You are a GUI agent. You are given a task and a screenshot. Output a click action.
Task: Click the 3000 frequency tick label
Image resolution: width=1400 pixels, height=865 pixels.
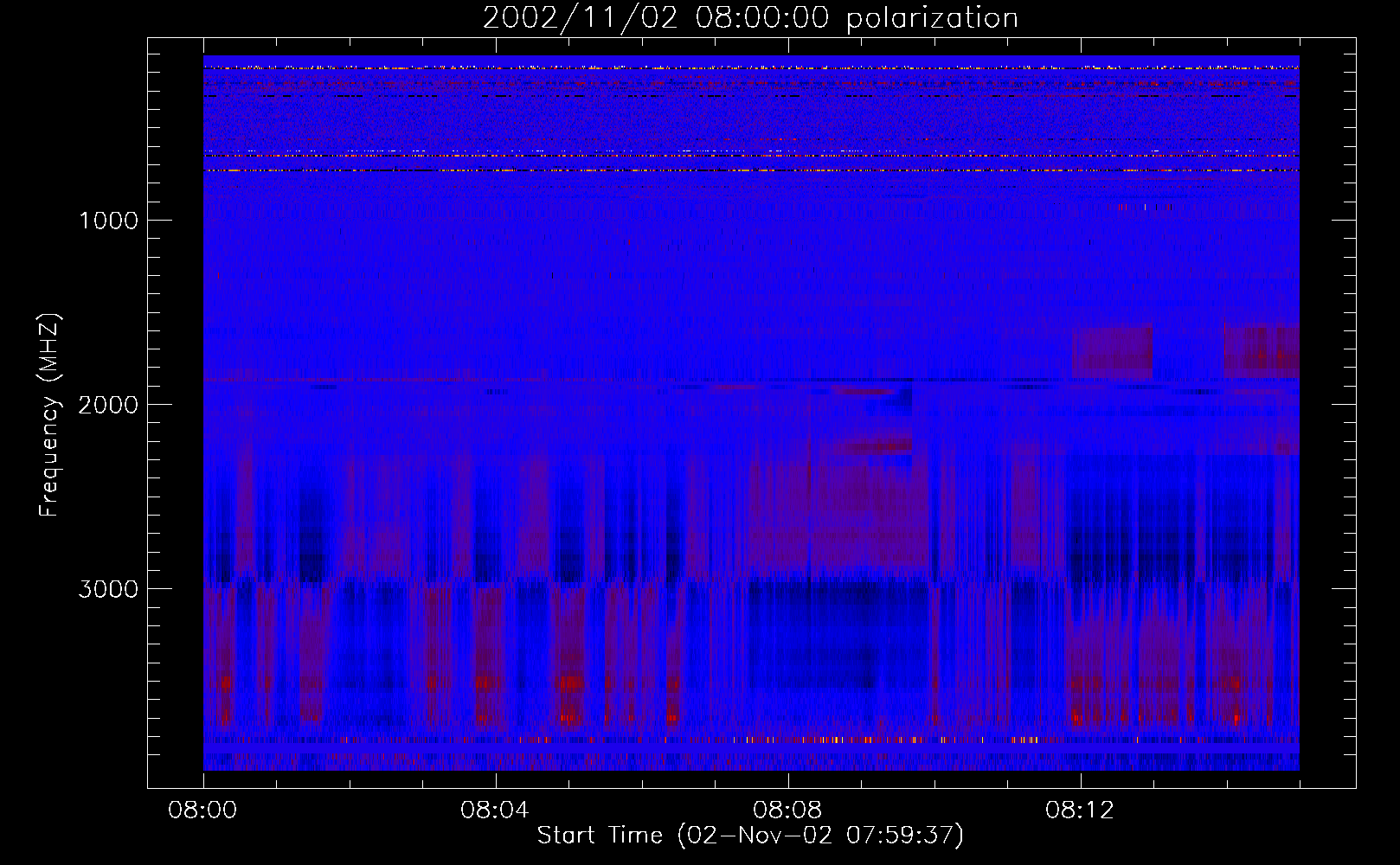point(108,589)
